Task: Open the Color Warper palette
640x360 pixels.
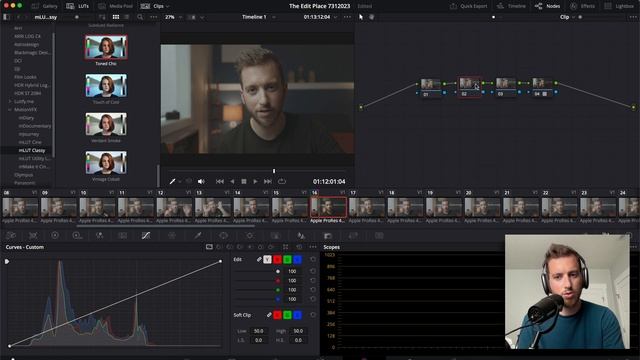Action: [x=172, y=236]
